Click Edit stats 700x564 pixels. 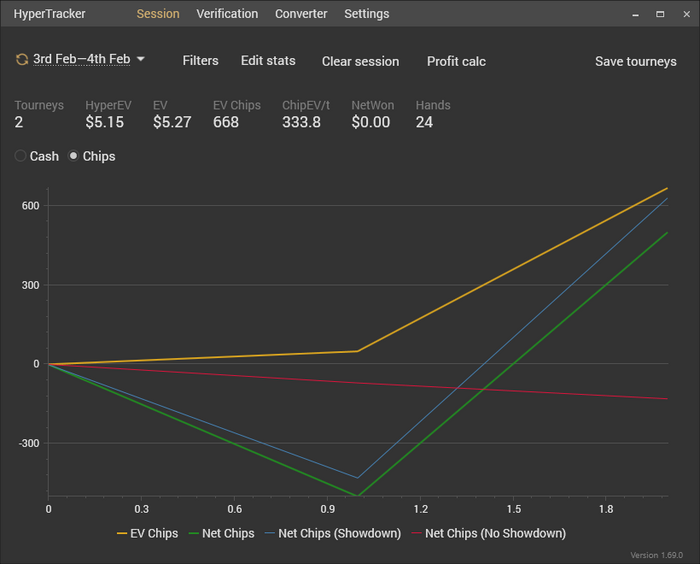[x=268, y=61]
